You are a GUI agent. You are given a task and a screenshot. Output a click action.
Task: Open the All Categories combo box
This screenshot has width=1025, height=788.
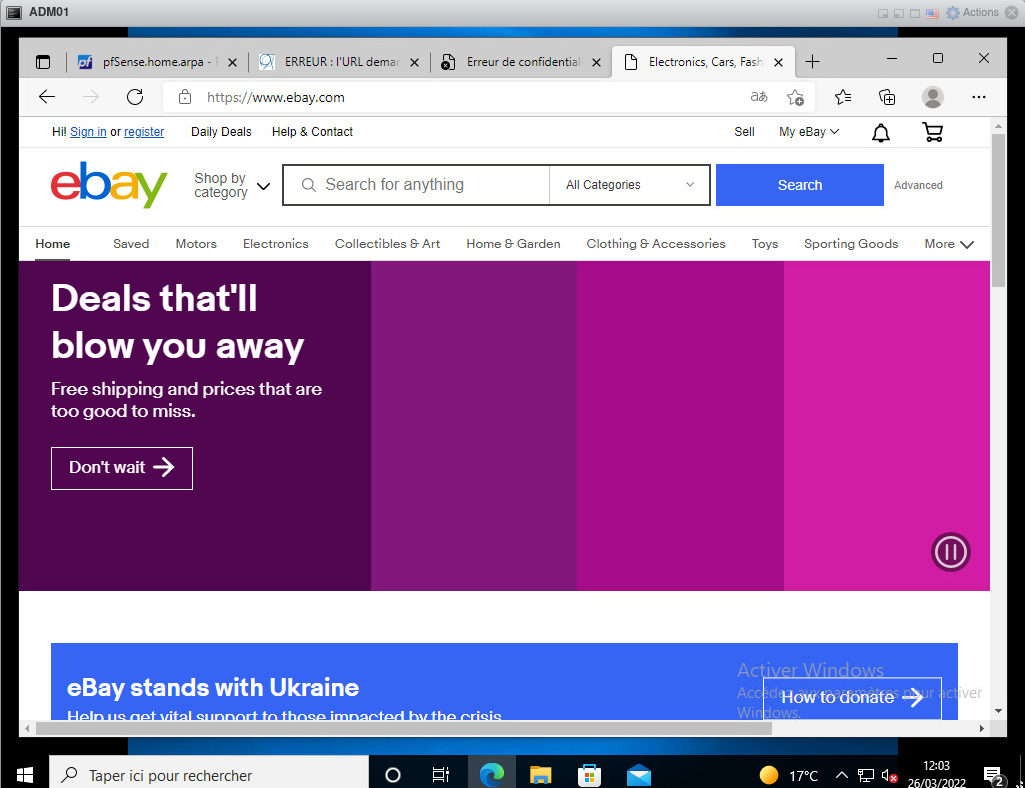coord(629,185)
